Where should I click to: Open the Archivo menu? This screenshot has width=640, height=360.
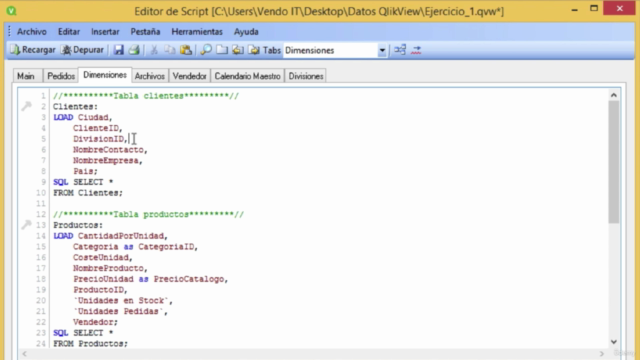click(31, 31)
